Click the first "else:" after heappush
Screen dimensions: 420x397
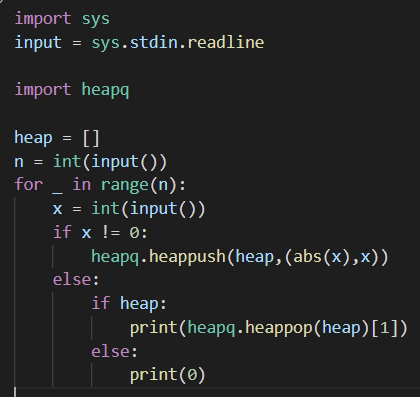[76, 280]
